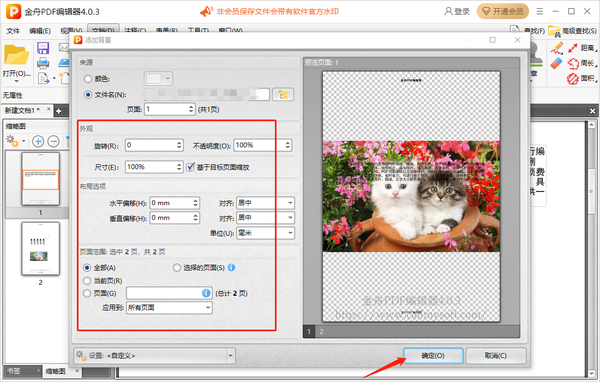Image resolution: width=600 pixels, height=382 pixels.
Task: Close the document panel with the X button
Action: pos(592,111)
